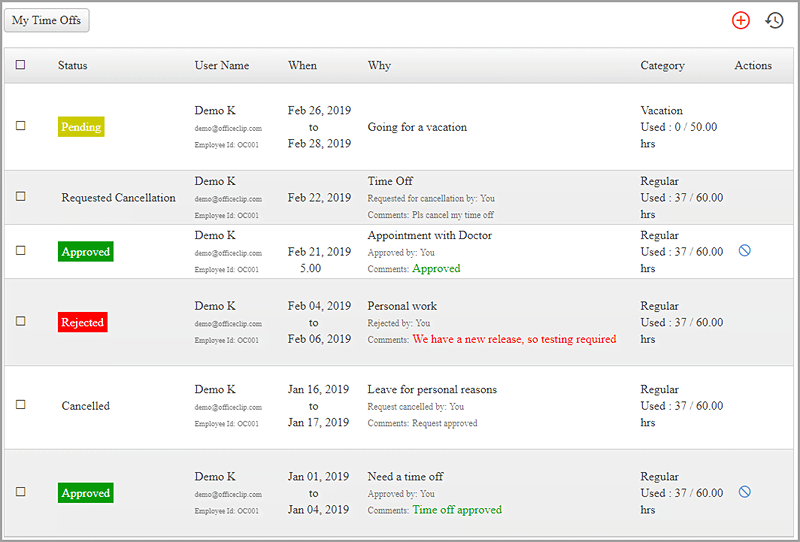Add a new time off request

coord(741,20)
